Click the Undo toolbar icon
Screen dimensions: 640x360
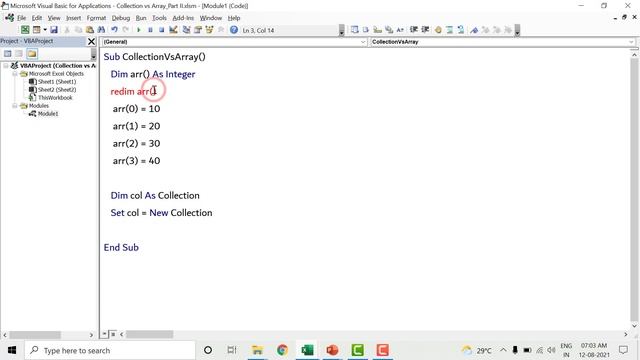pyautogui.click(x=115, y=30)
